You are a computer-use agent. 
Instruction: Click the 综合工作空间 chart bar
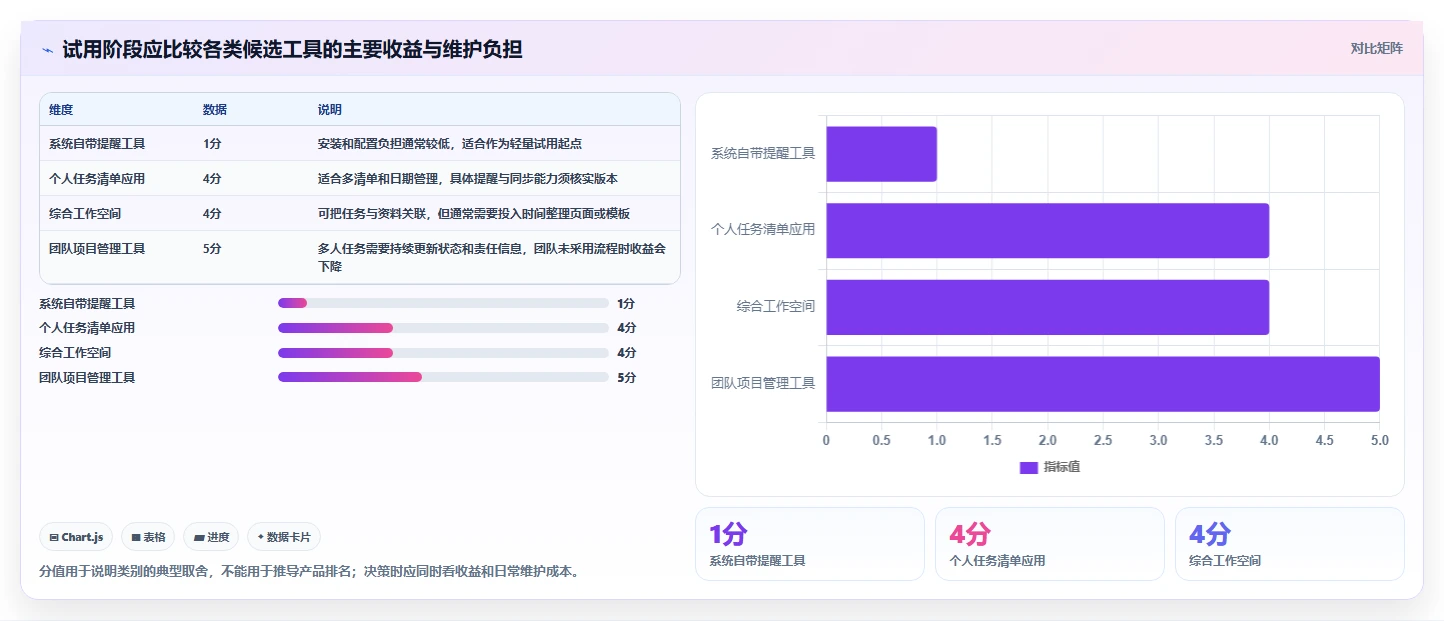point(1047,307)
